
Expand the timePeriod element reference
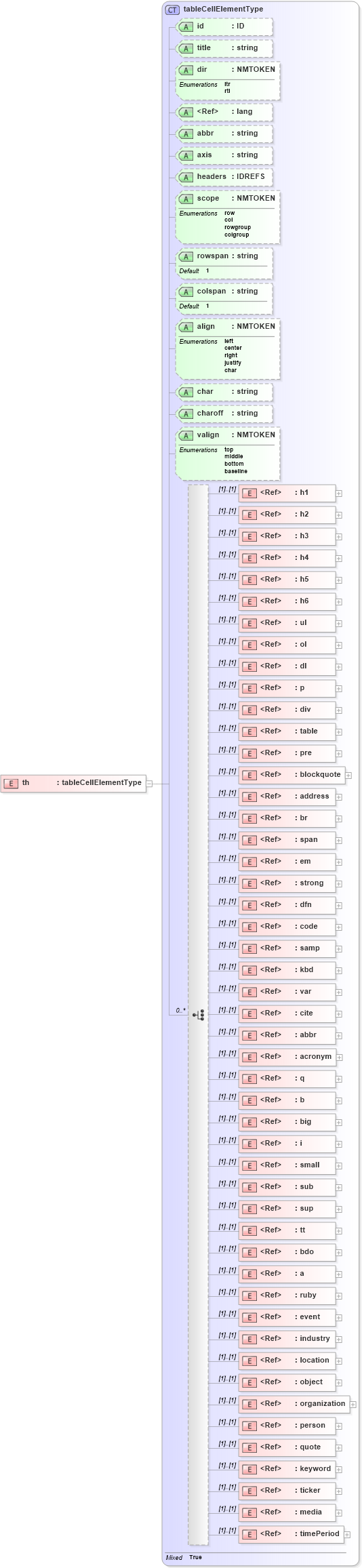click(x=348, y=1534)
